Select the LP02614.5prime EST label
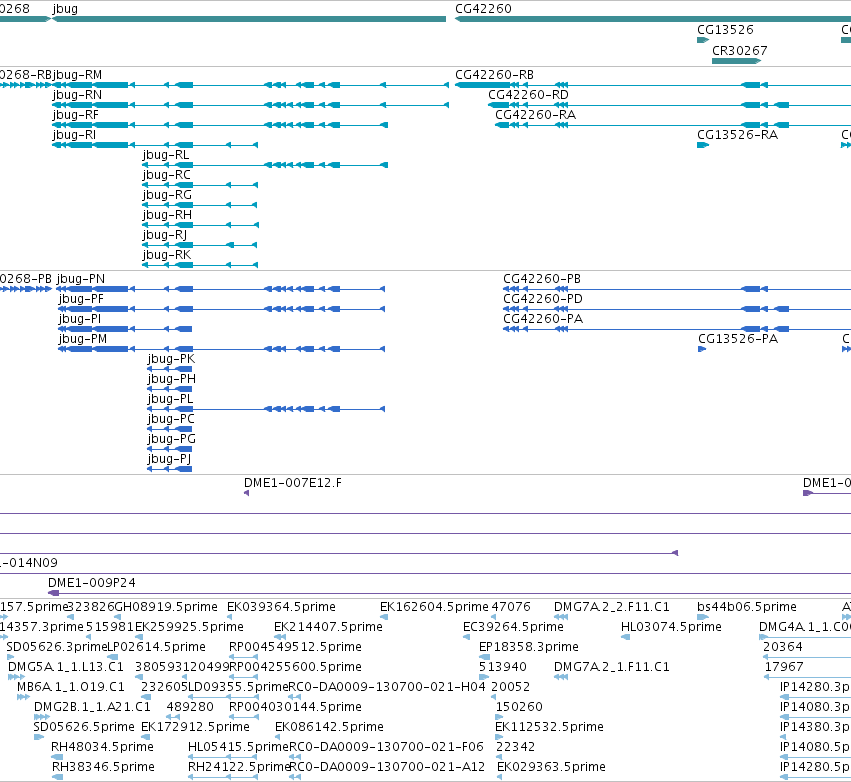 coord(156,647)
